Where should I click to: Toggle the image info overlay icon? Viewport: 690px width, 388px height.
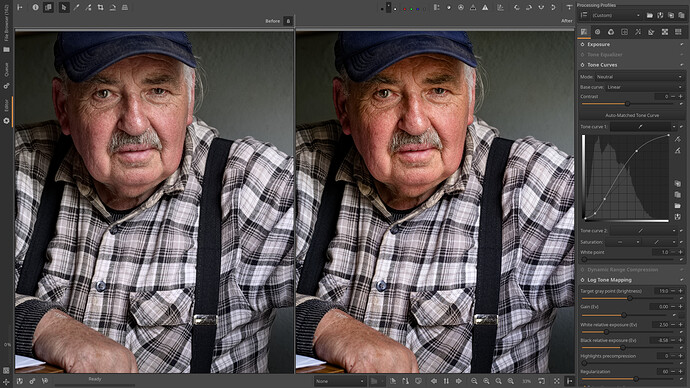(x=35, y=7)
